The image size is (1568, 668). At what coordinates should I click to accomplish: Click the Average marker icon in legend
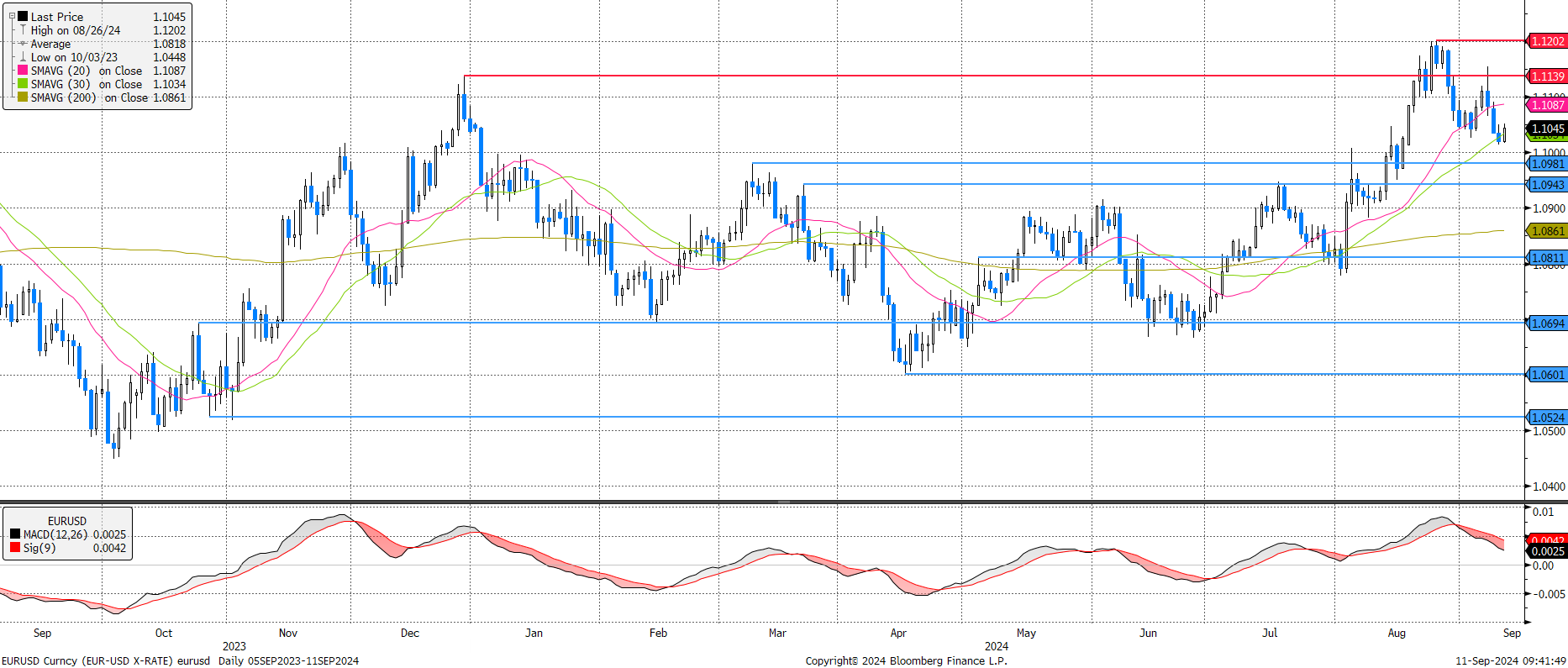pos(23,44)
